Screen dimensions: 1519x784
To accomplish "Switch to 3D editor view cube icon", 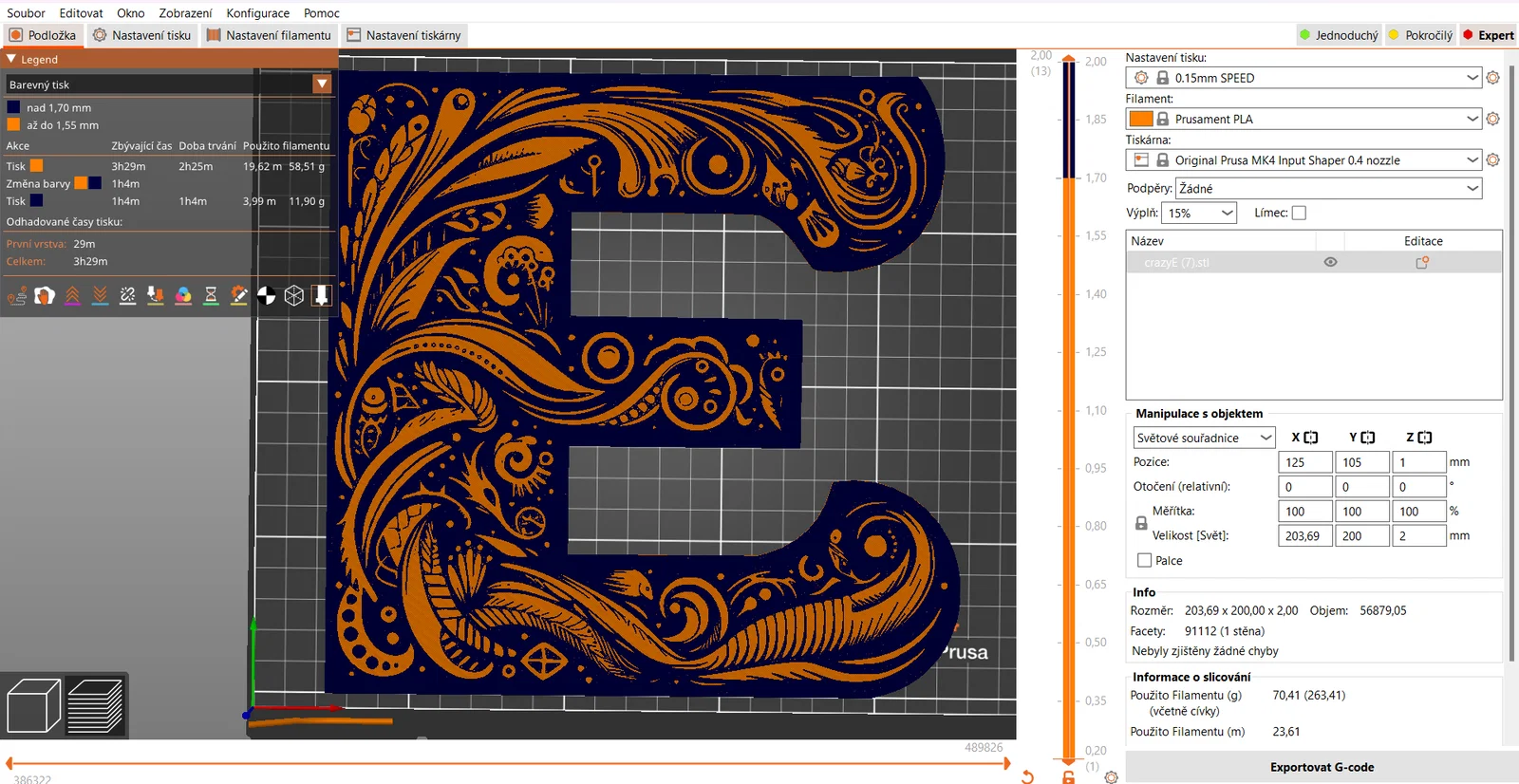I will point(33,706).
